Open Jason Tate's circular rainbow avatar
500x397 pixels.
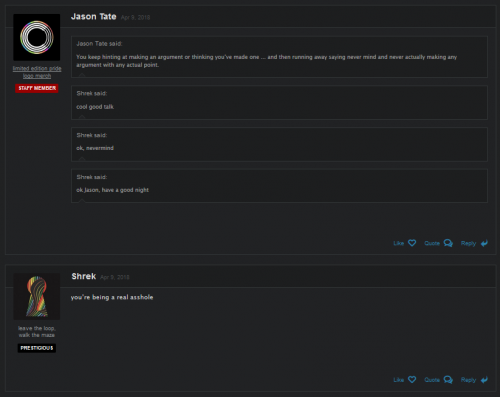37,37
